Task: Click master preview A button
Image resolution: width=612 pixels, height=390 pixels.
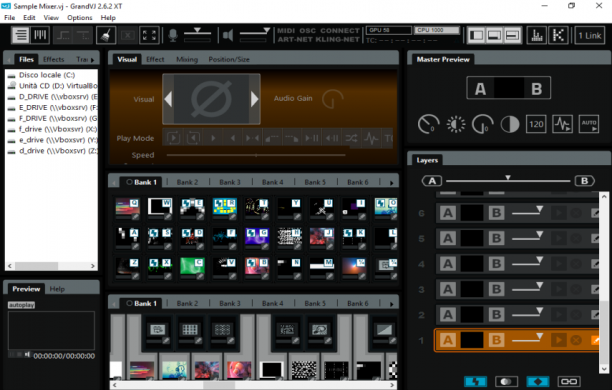Action: 480,88
